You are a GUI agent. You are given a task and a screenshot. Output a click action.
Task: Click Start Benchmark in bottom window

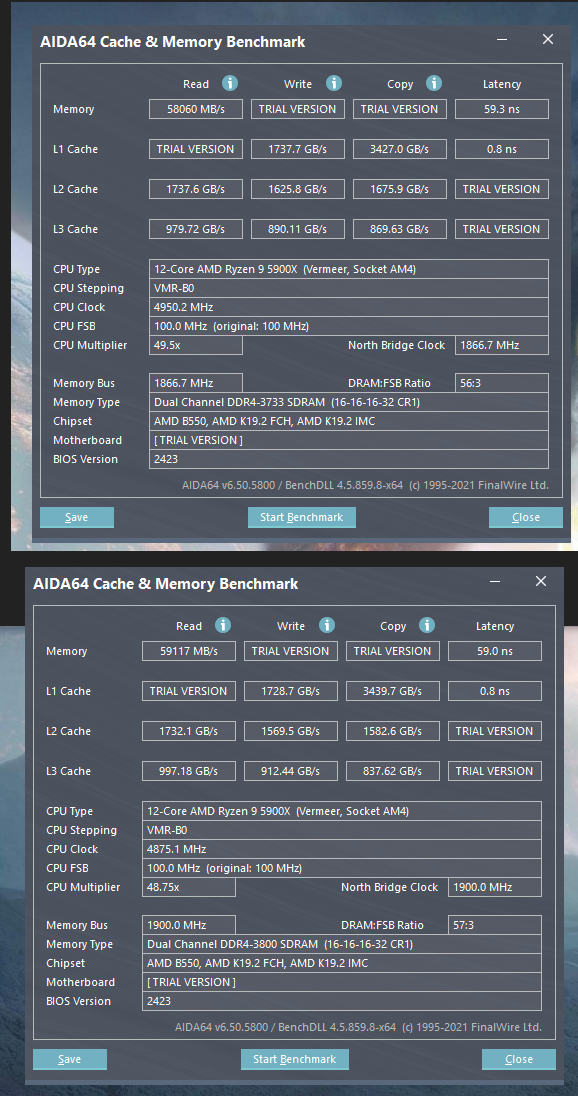[x=295, y=1059]
